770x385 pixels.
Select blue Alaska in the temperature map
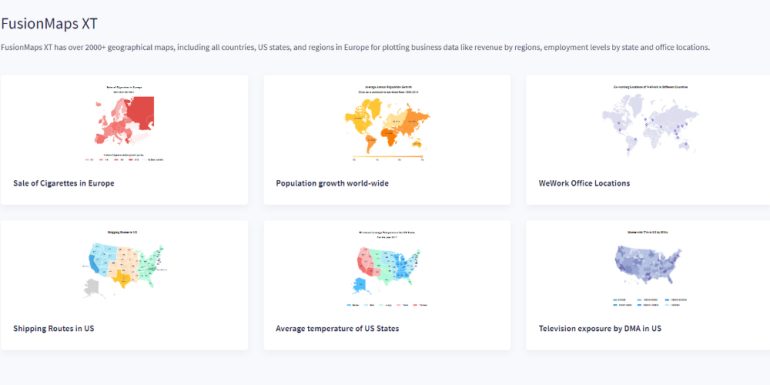click(x=360, y=285)
